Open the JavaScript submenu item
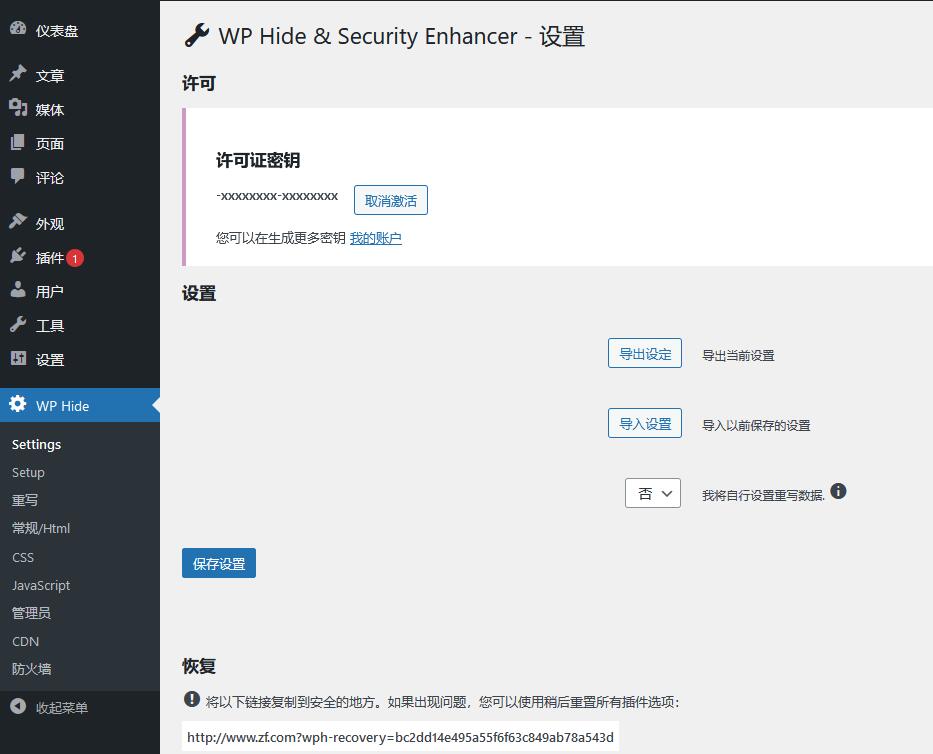933x754 pixels. coord(40,586)
